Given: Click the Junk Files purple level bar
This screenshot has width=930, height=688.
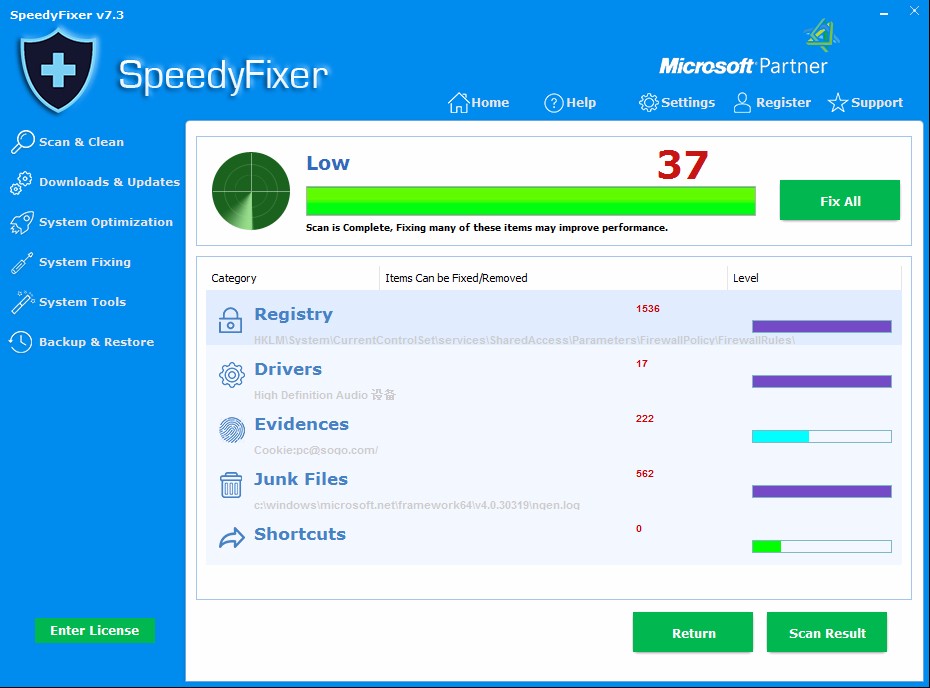Looking at the screenshot, I should [x=821, y=491].
